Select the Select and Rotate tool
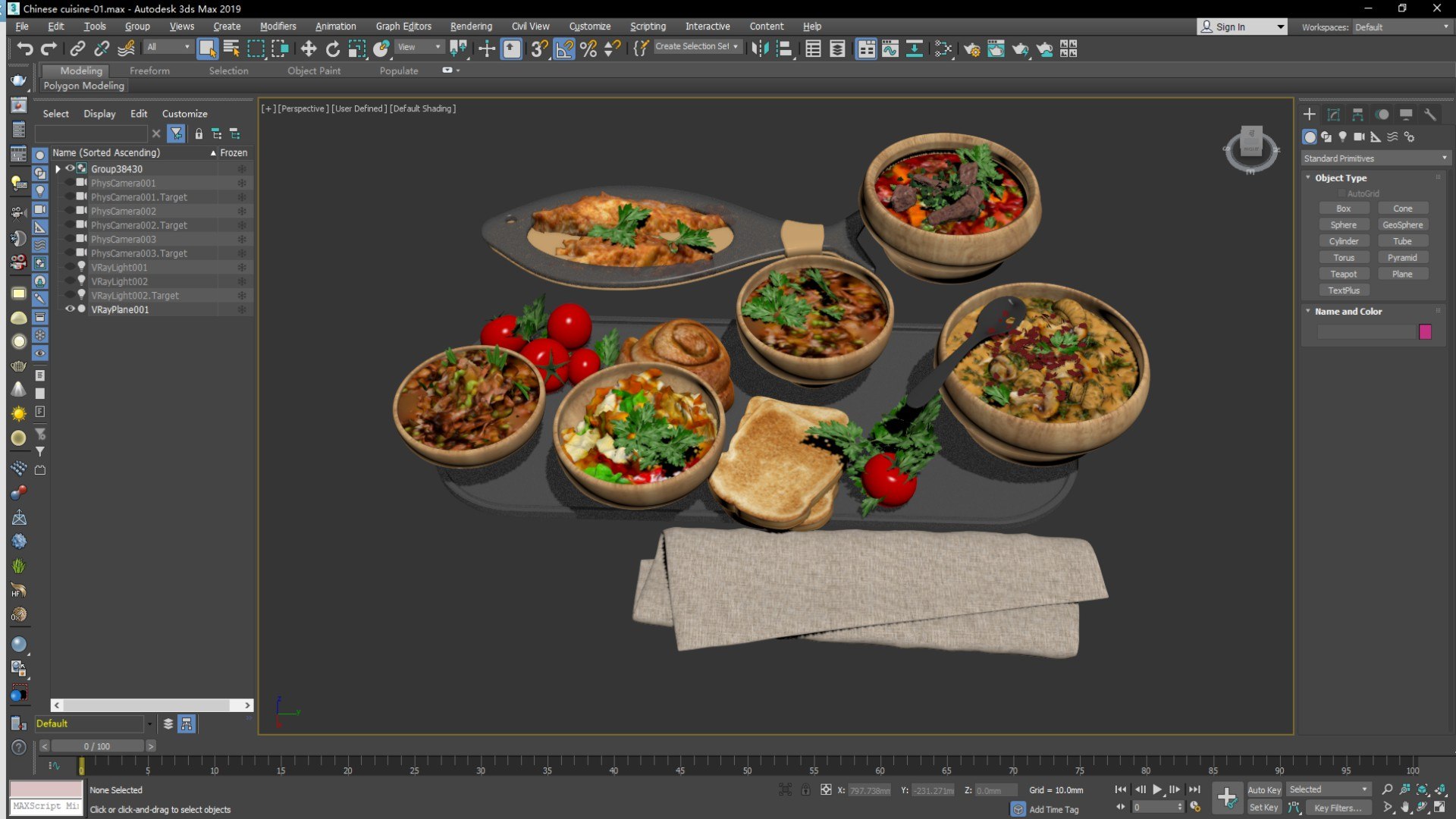This screenshot has width=1456, height=819. tap(332, 49)
